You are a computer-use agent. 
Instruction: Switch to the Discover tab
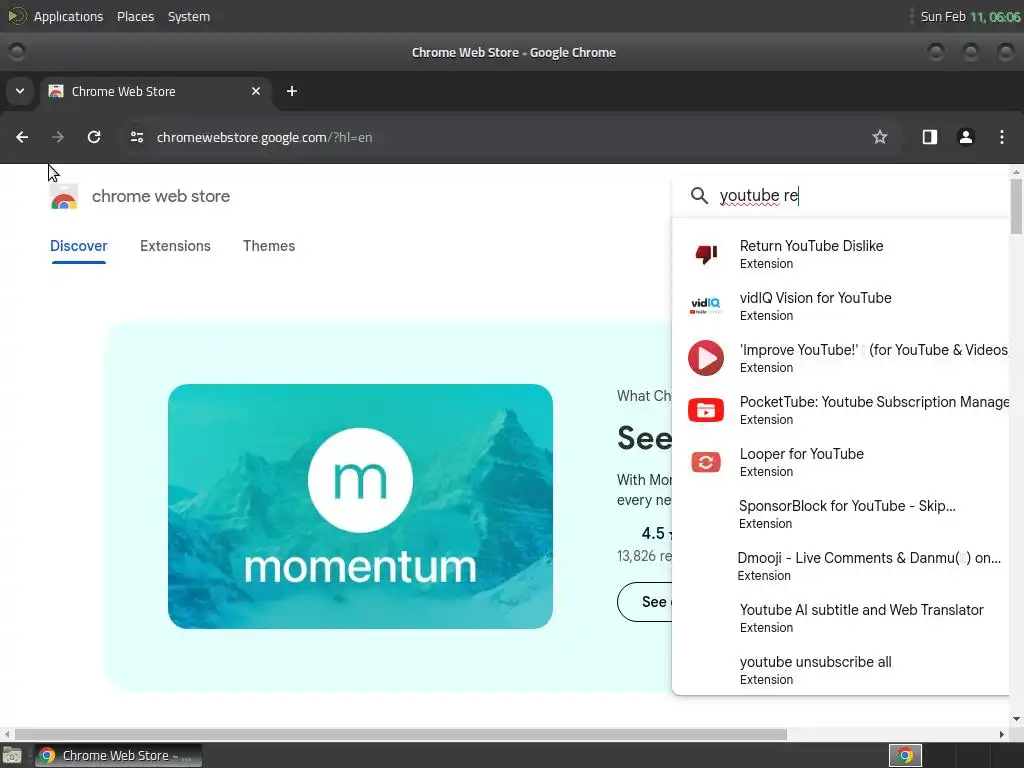coord(78,246)
